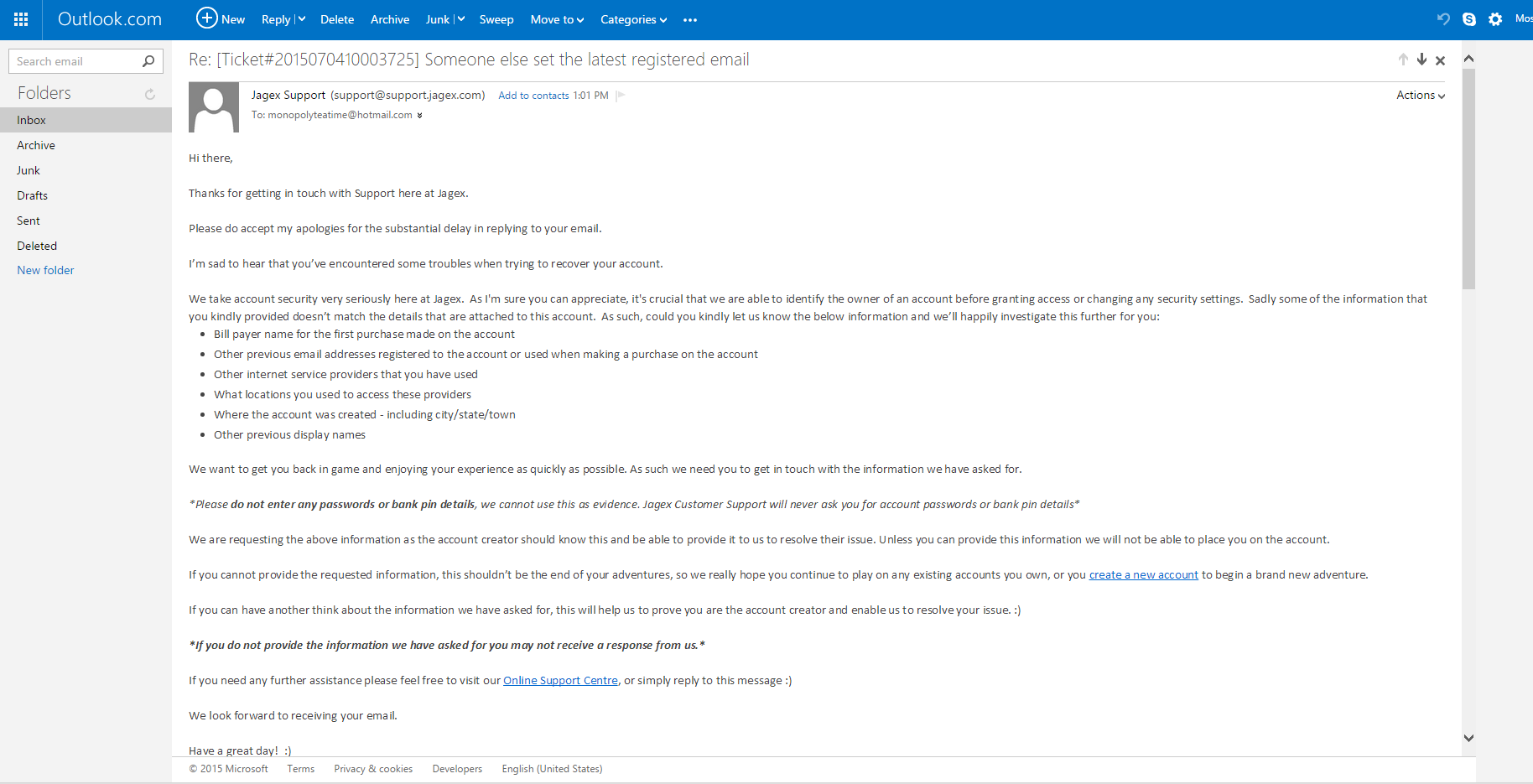Mark the email as Junk
Screen dimensions: 1533x784
click(438, 19)
